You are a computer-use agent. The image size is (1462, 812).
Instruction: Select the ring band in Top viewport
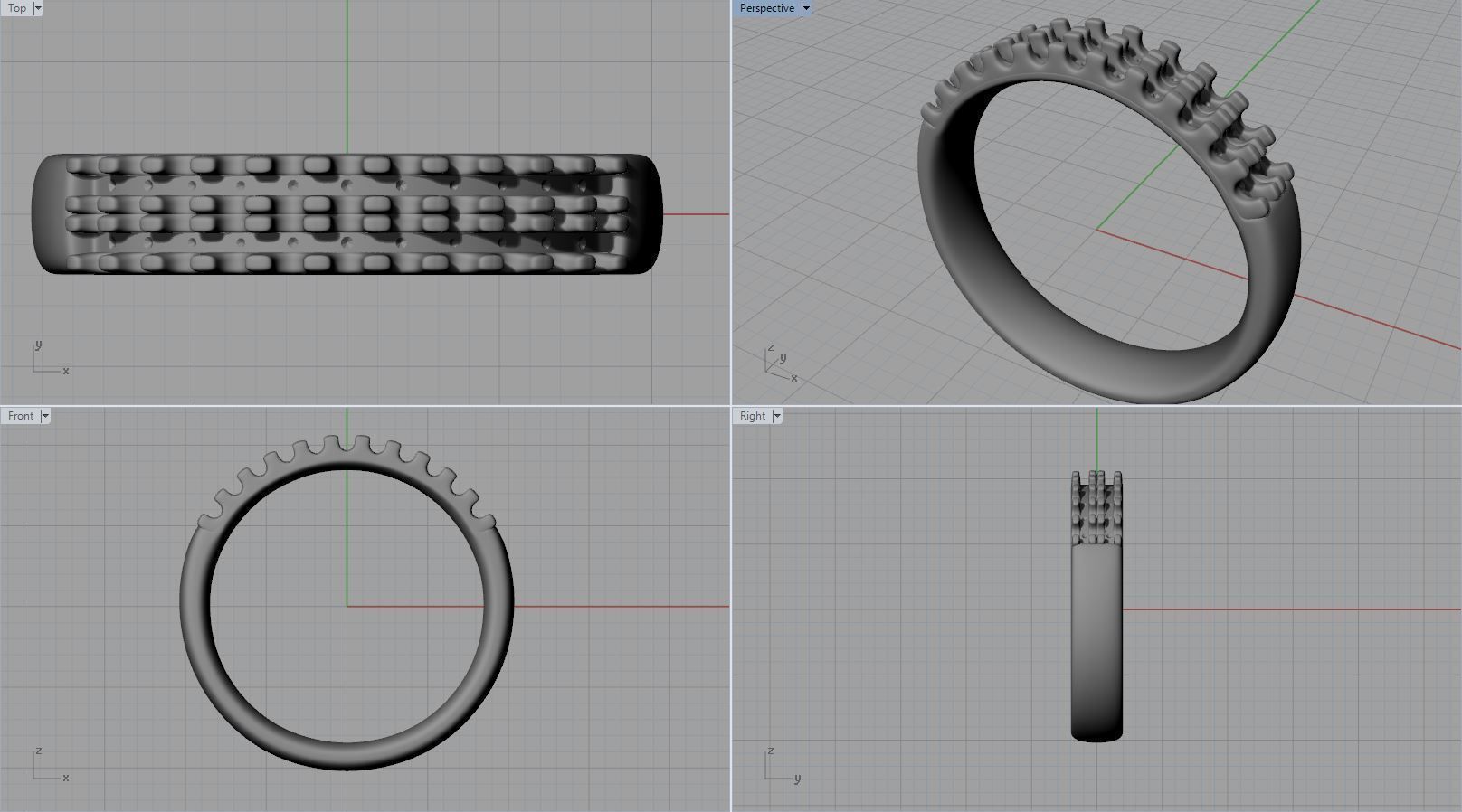(347, 214)
